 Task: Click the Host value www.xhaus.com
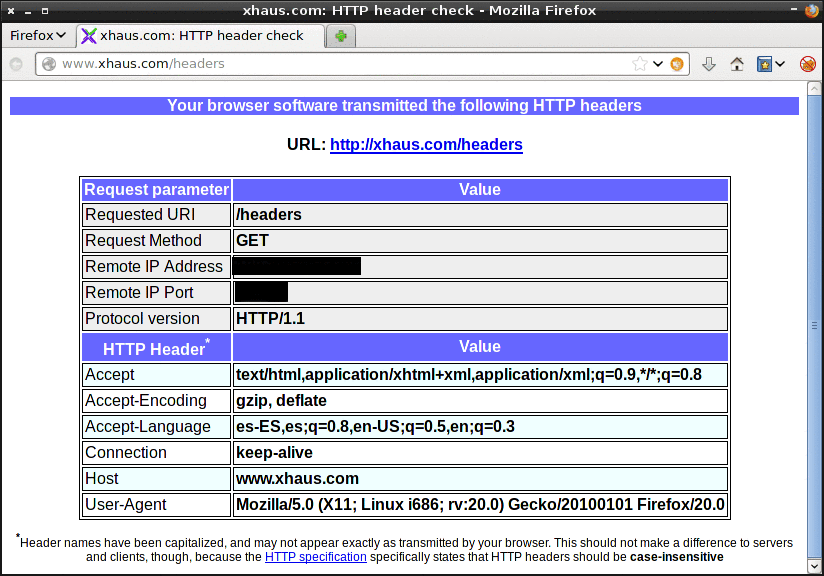pos(297,479)
